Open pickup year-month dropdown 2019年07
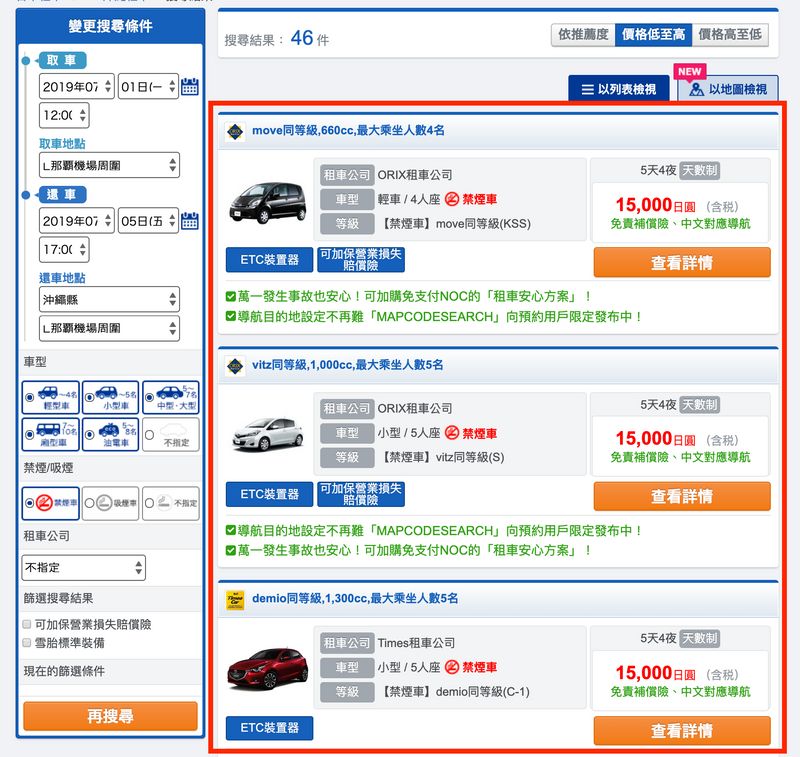The image size is (800, 757). tap(77, 86)
